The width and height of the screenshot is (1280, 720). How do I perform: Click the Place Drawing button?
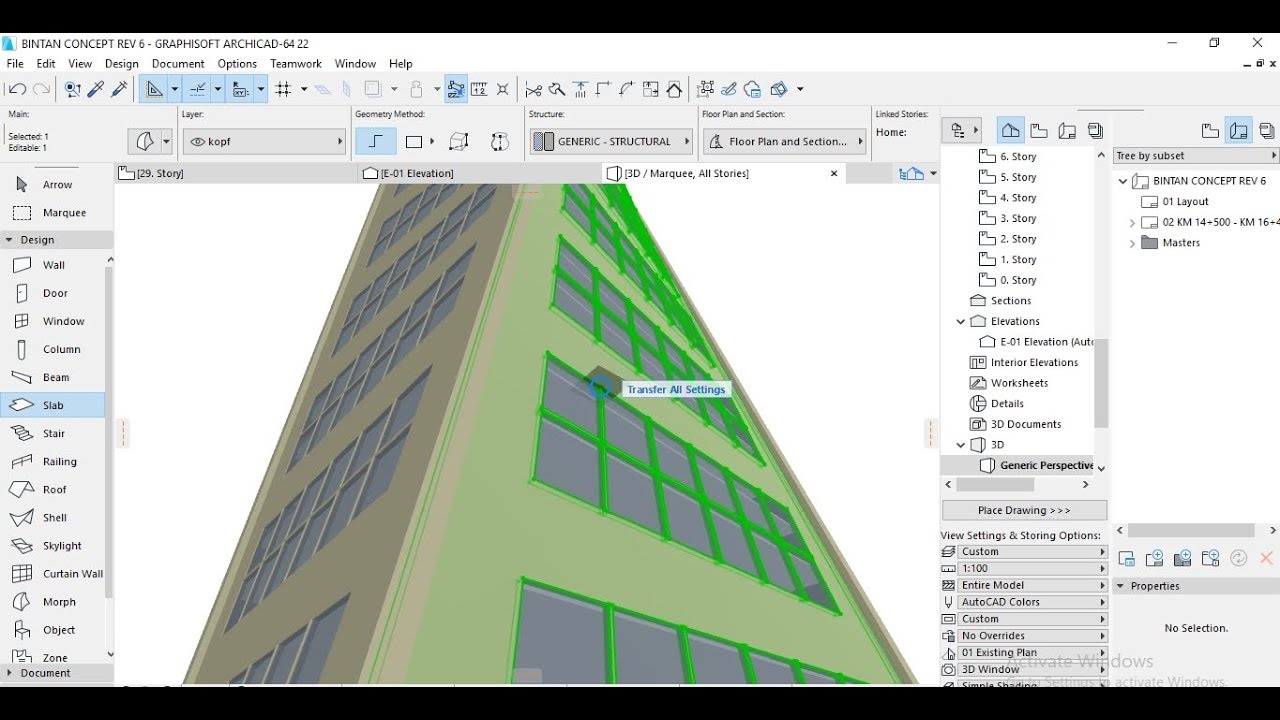coord(1024,510)
